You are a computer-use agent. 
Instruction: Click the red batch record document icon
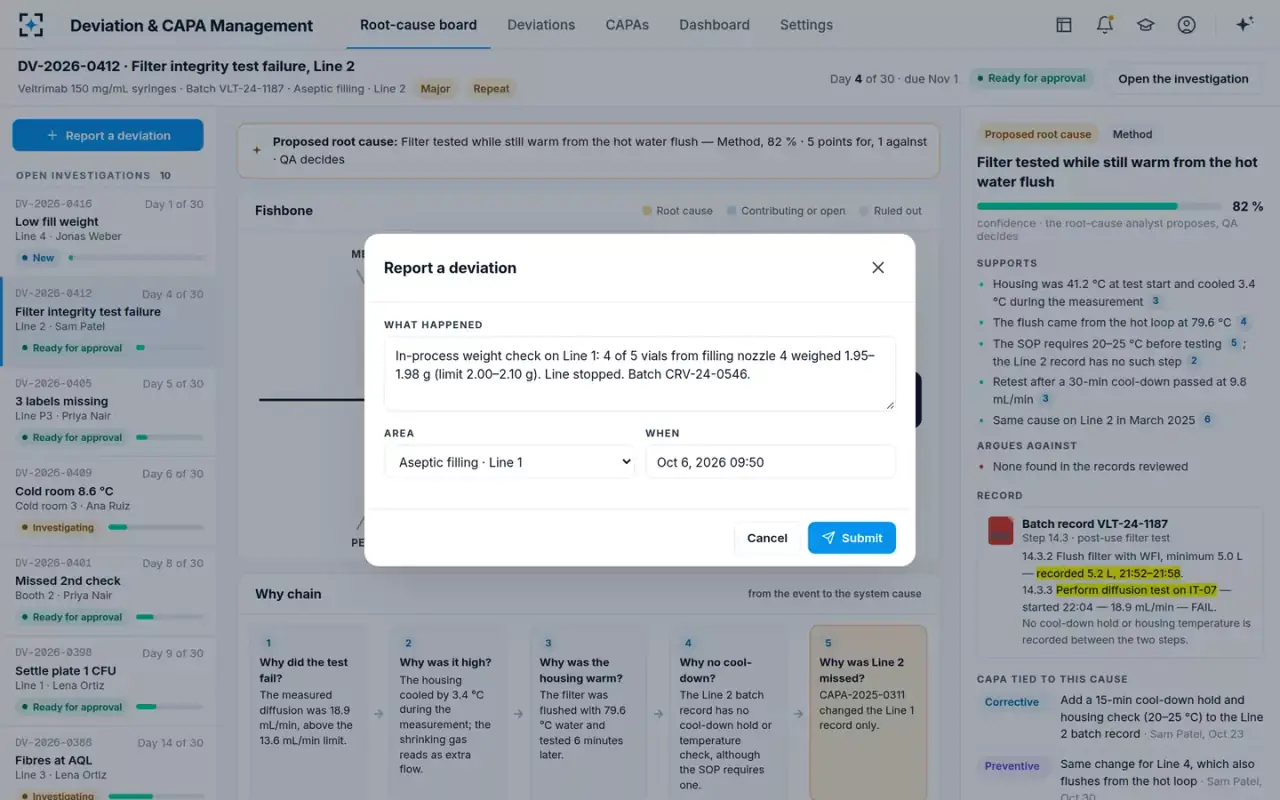[1001, 530]
